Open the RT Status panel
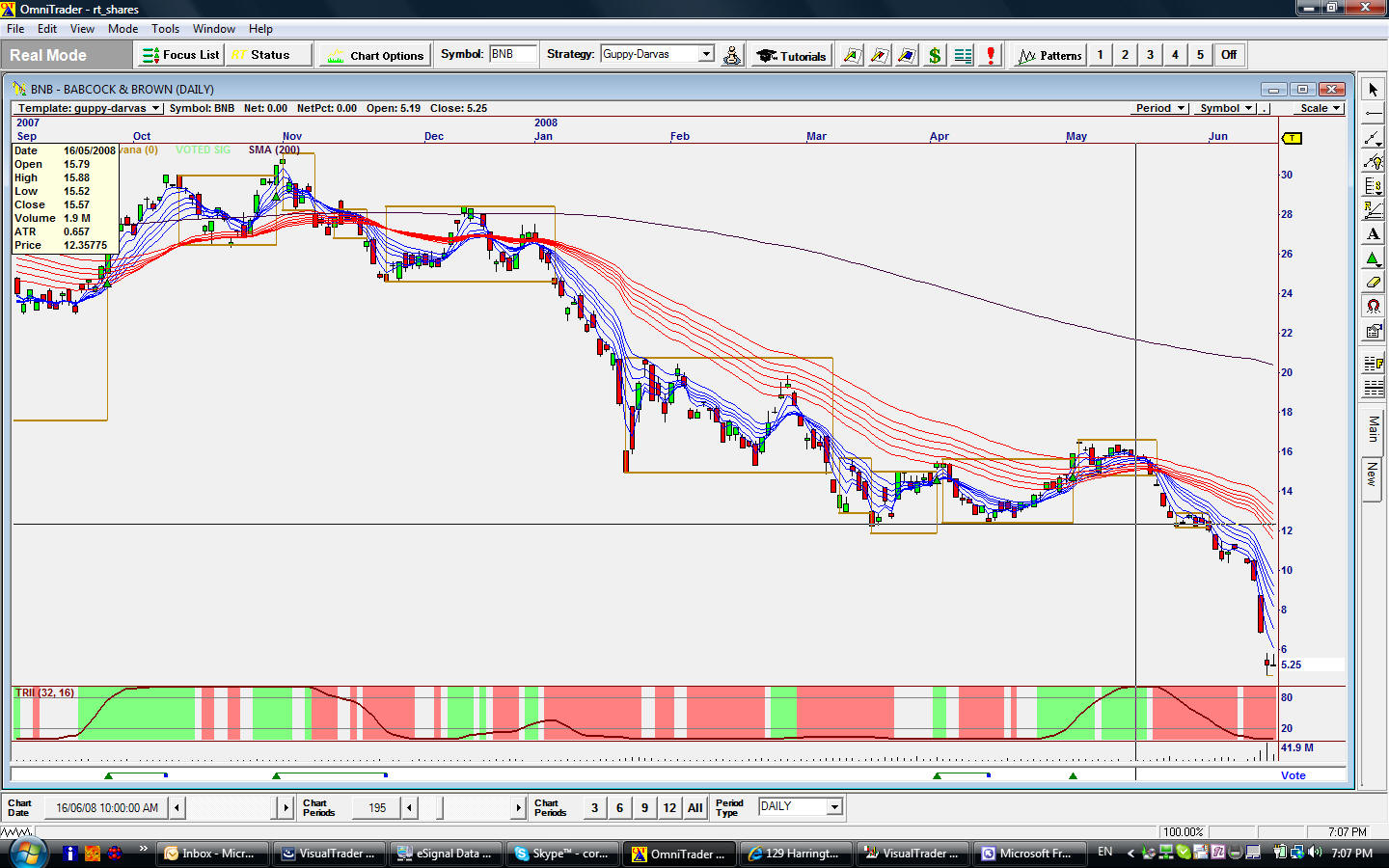The width and height of the screenshot is (1389, 868). tap(269, 55)
